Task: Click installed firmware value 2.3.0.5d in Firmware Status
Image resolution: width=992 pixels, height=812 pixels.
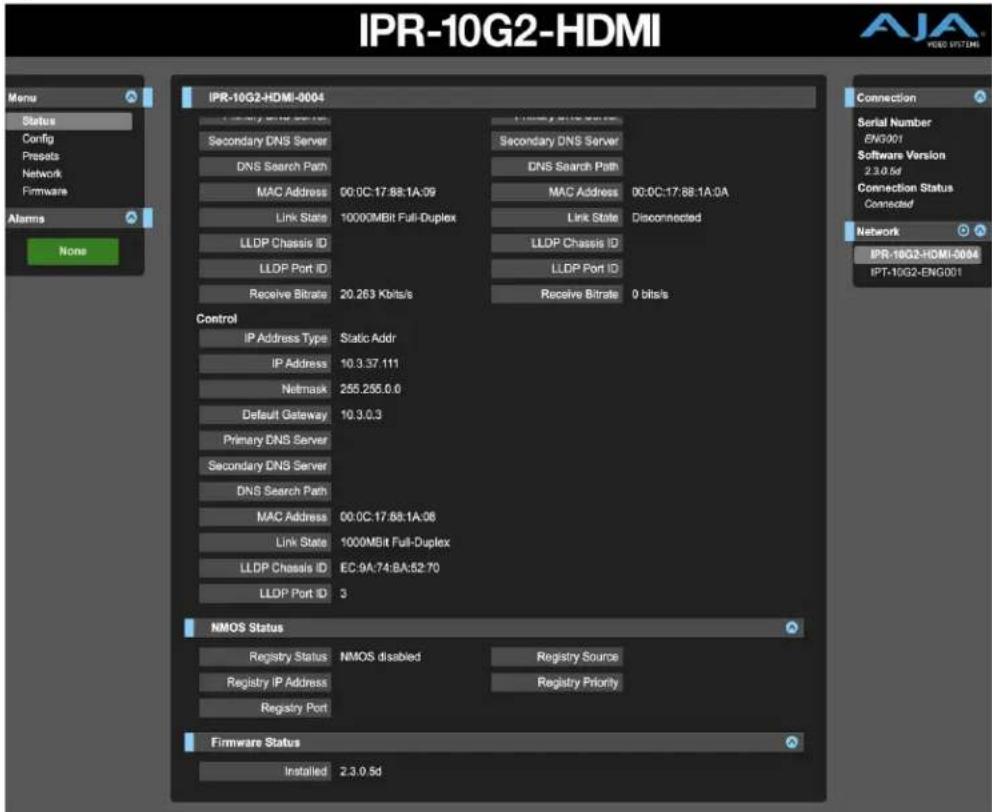Action: pyautogui.click(x=361, y=771)
